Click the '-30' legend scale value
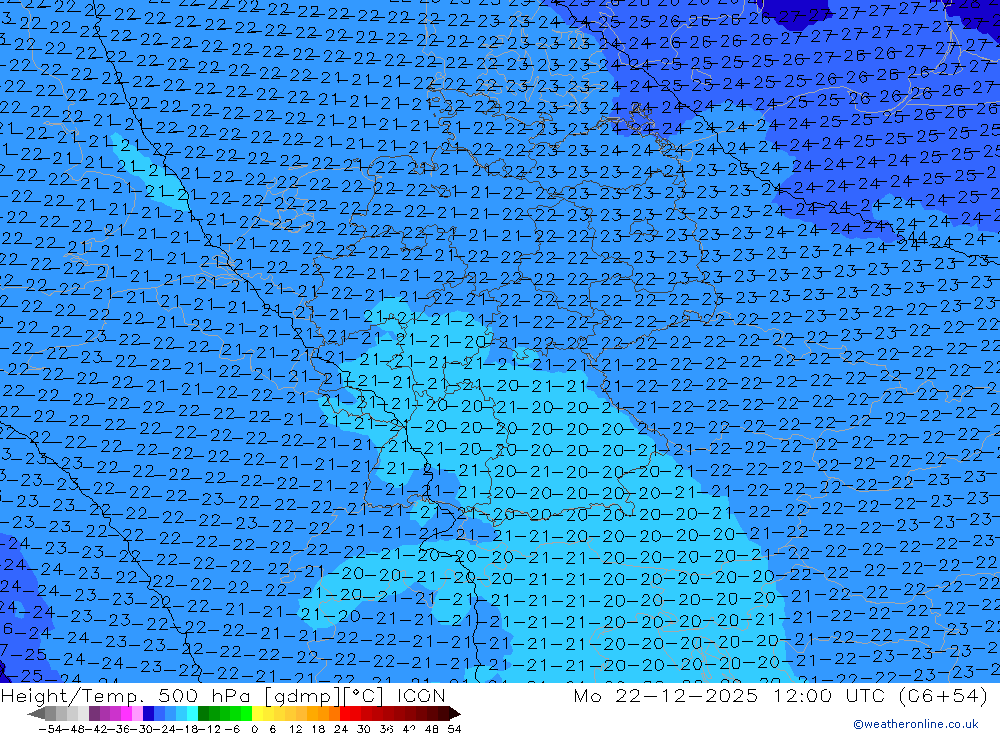 pyautogui.click(x=143, y=729)
